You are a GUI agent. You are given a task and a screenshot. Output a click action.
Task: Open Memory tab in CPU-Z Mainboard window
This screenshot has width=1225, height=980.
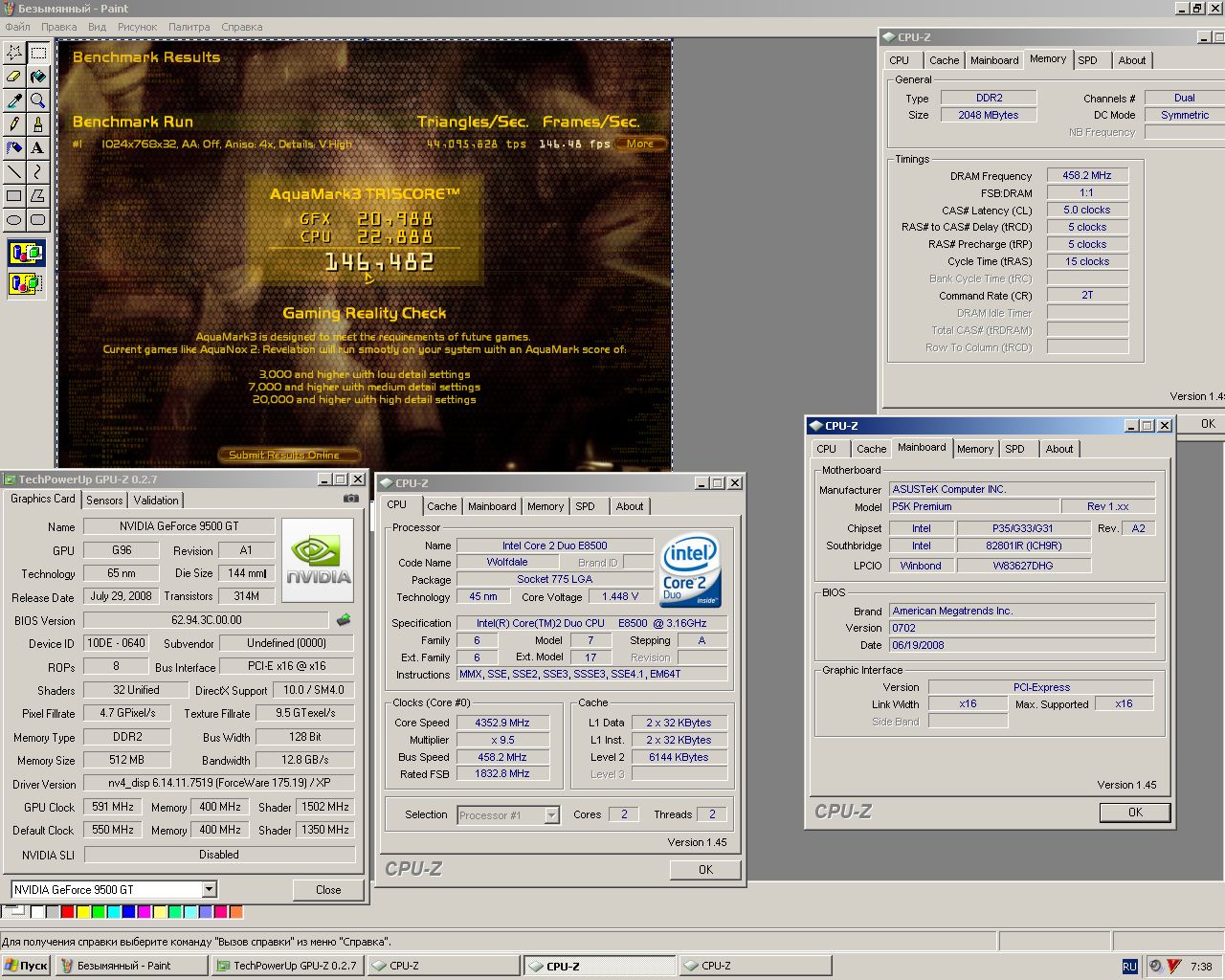pos(975,449)
